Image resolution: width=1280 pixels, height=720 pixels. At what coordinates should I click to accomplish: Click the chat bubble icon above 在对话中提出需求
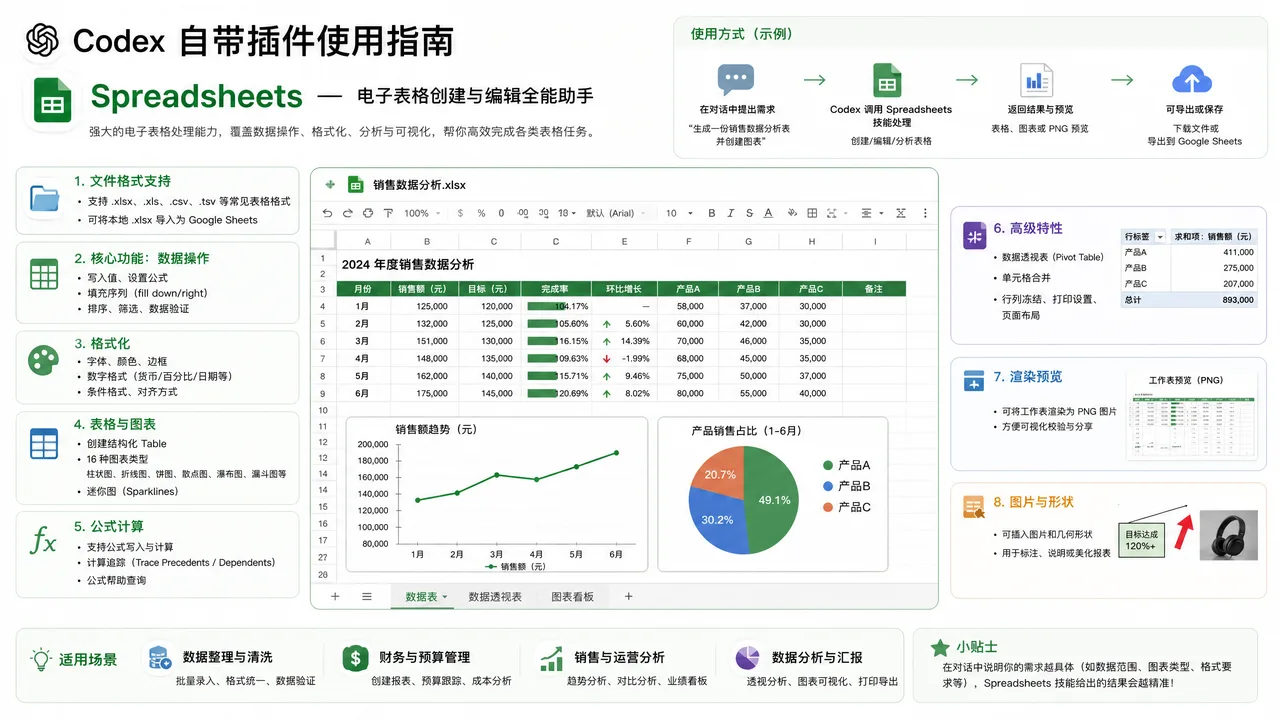[x=736, y=80]
